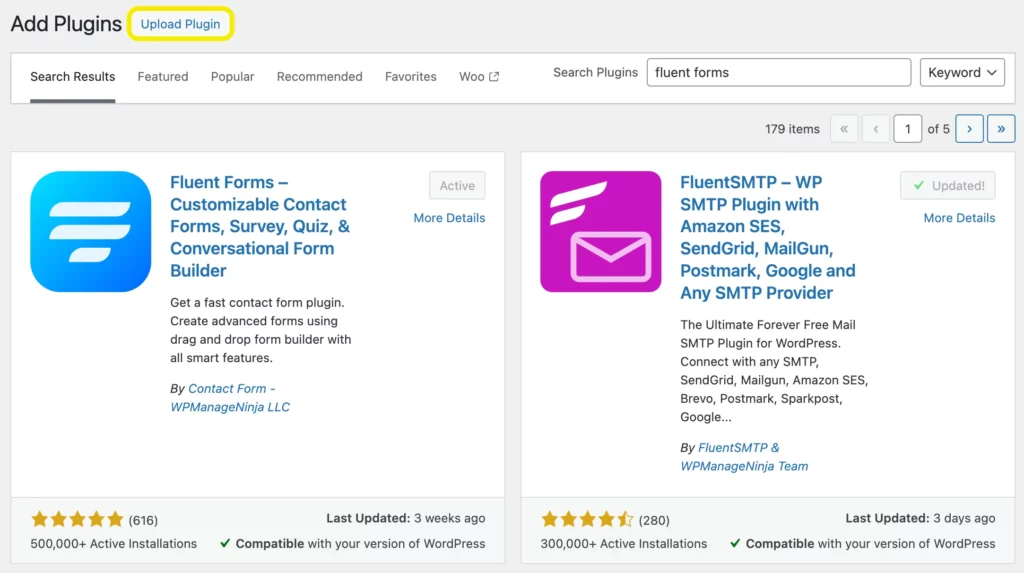Open the Search Results tab
The width and height of the screenshot is (1024, 573).
click(72, 76)
